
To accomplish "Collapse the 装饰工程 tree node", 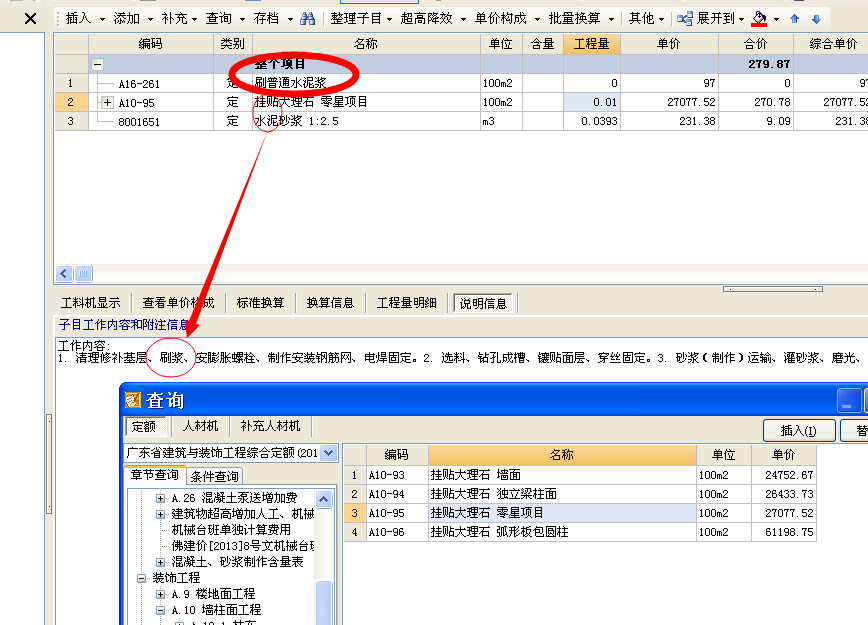I will tap(141, 578).
